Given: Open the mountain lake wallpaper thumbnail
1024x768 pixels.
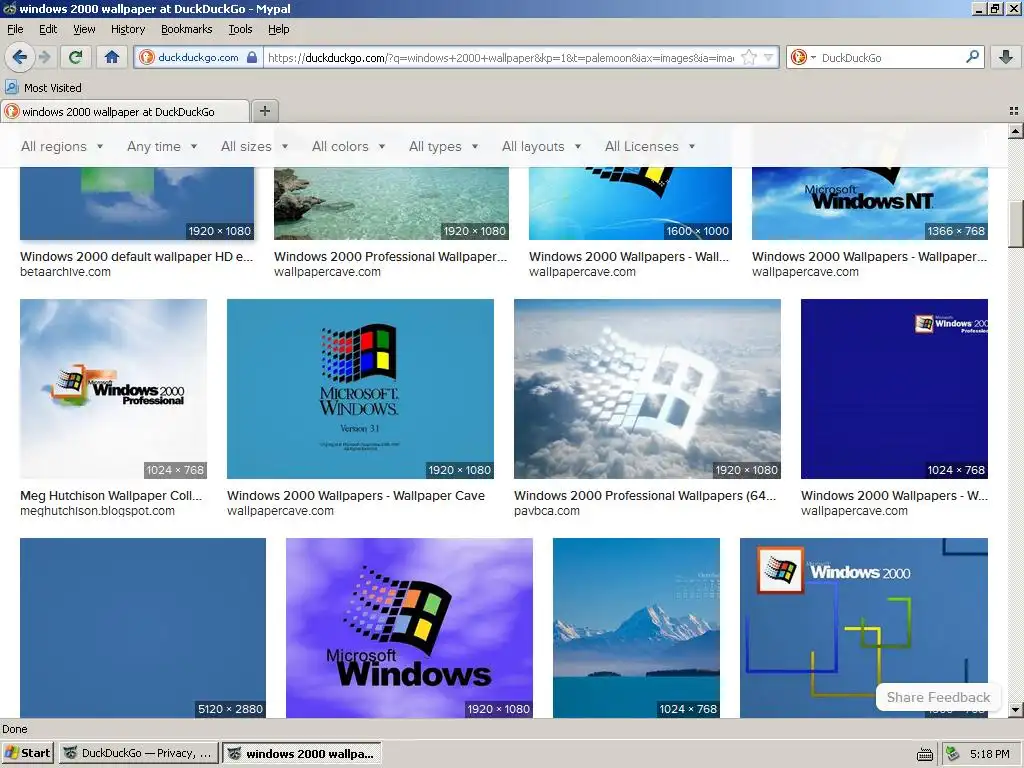Looking at the screenshot, I should pyautogui.click(x=636, y=628).
